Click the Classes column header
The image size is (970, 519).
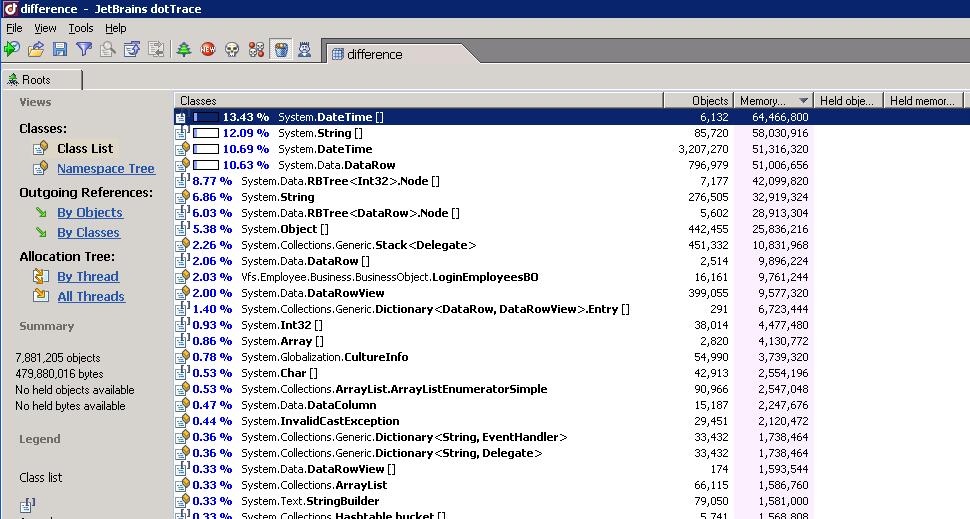pyautogui.click(x=418, y=101)
